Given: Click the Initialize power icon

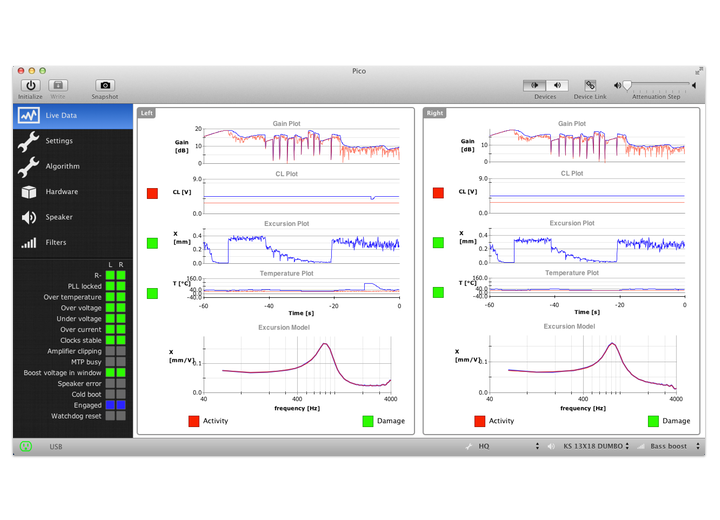Looking at the screenshot, I should [x=30, y=85].
